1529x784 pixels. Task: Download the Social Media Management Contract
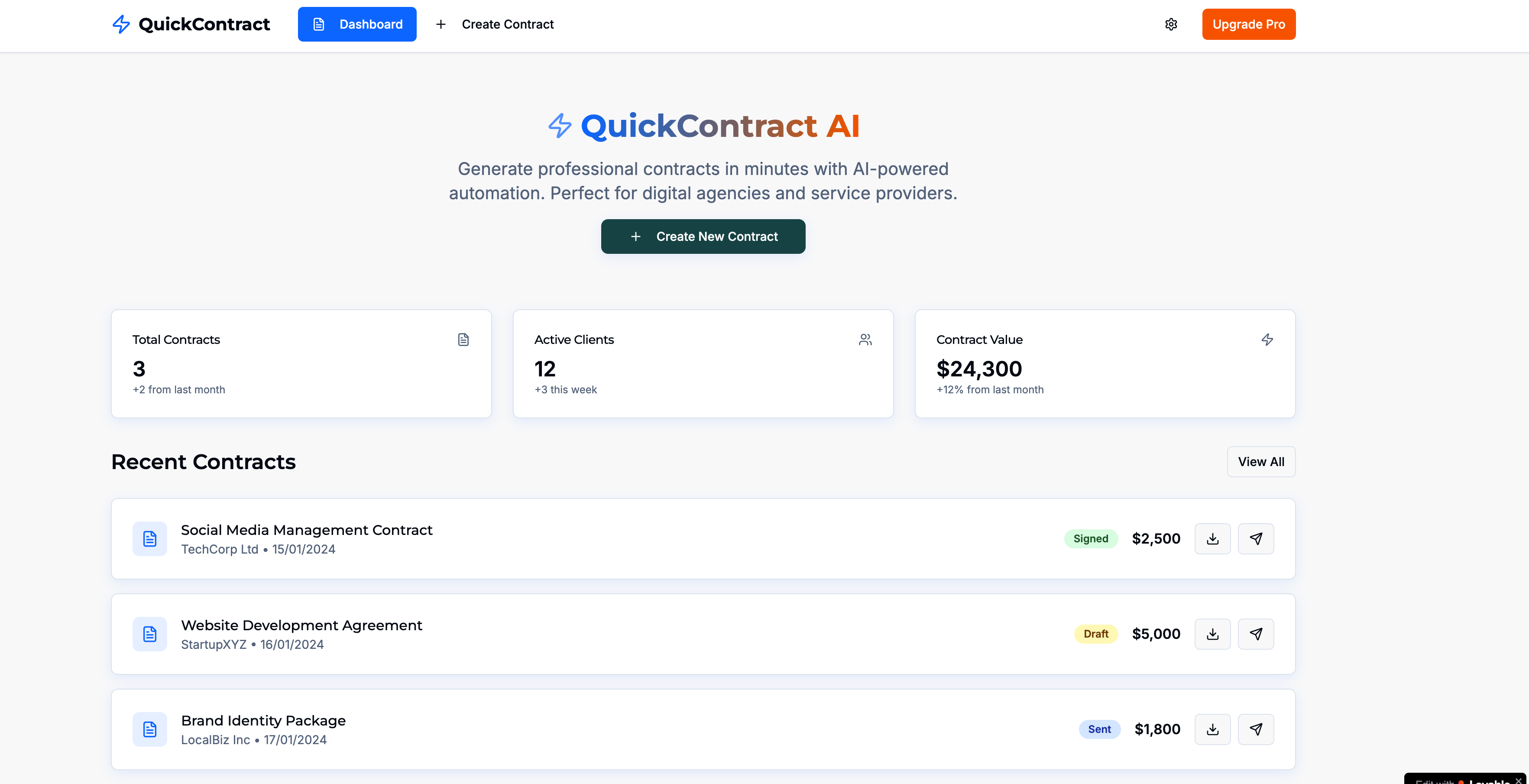(x=1213, y=538)
